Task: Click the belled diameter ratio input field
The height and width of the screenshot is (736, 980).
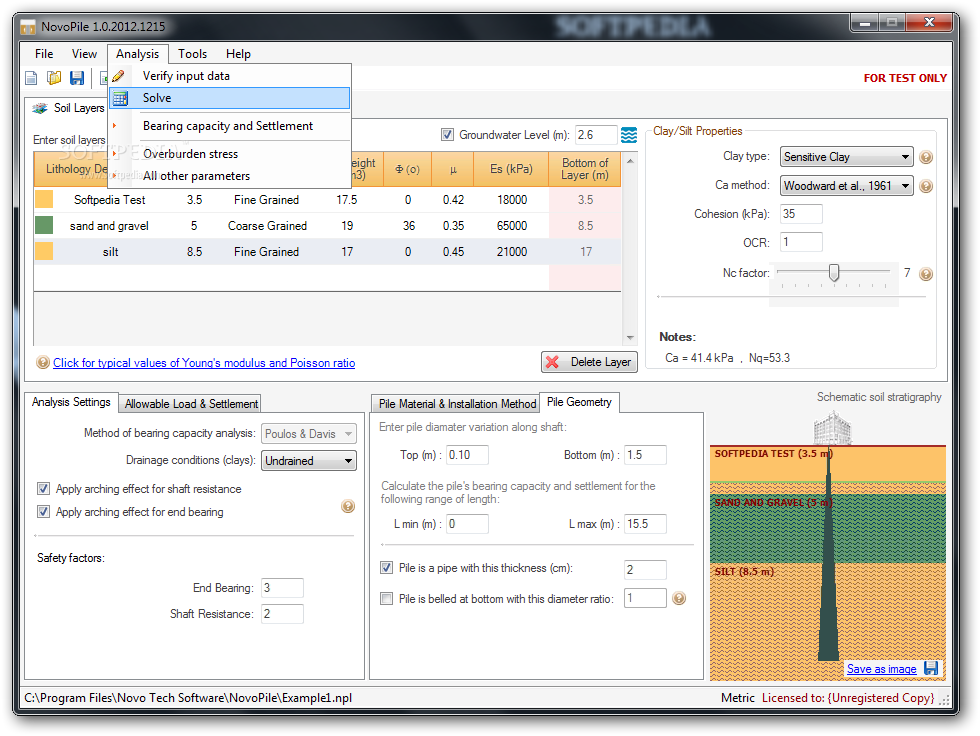Action: point(646,598)
